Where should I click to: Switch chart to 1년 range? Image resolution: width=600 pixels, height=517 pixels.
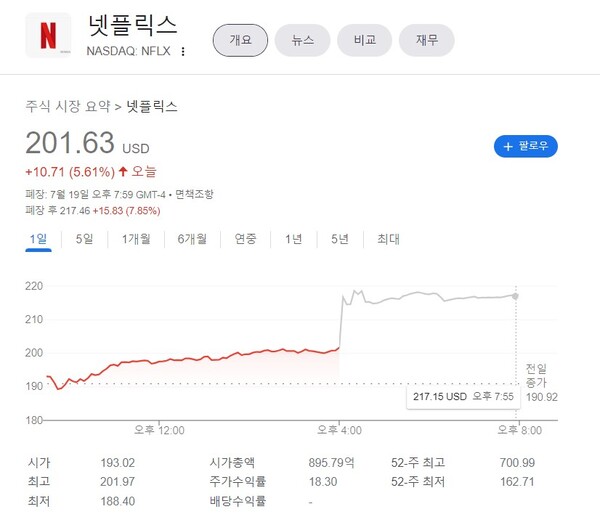tap(293, 239)
